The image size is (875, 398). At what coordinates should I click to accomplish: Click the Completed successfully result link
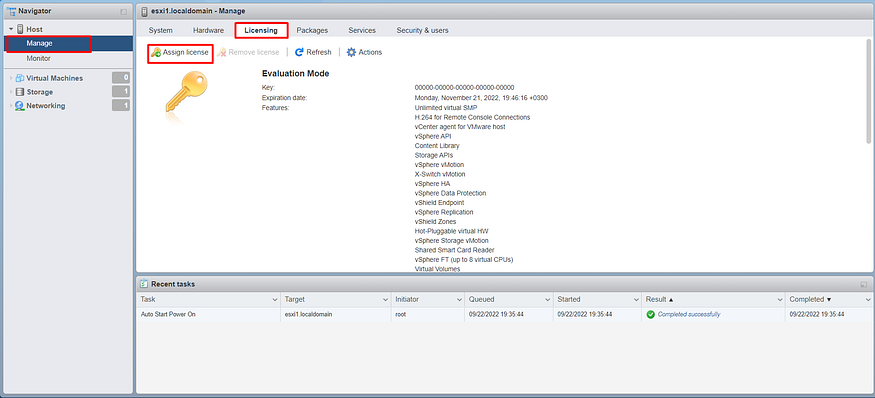[689, 314]
